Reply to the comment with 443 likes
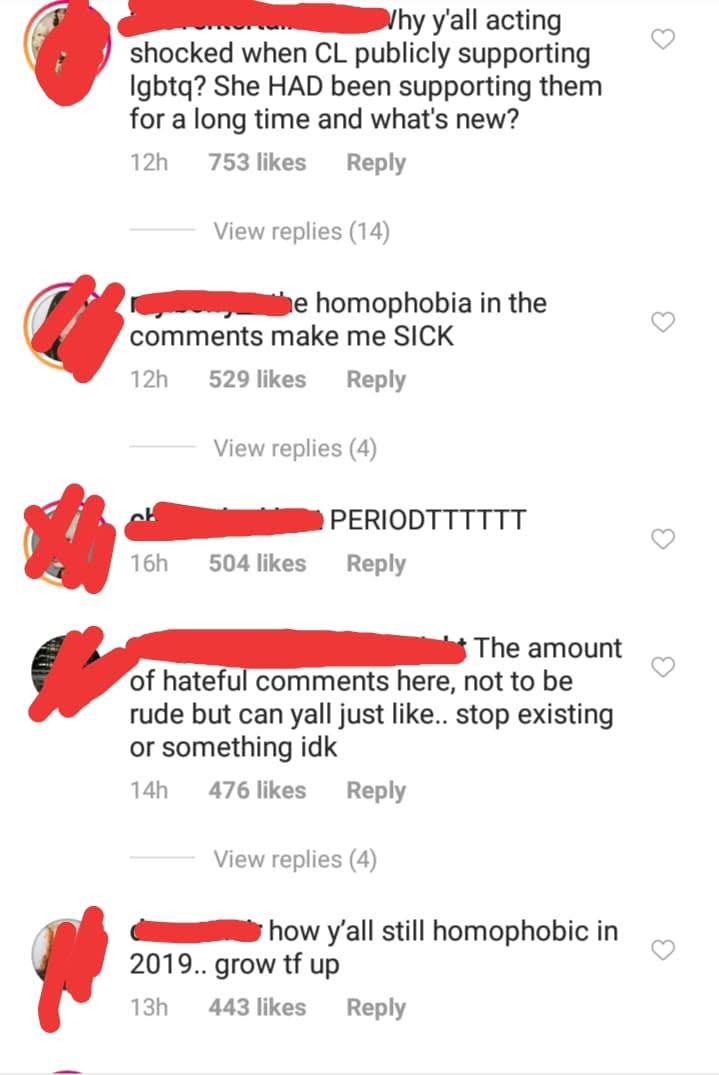 376,1008
